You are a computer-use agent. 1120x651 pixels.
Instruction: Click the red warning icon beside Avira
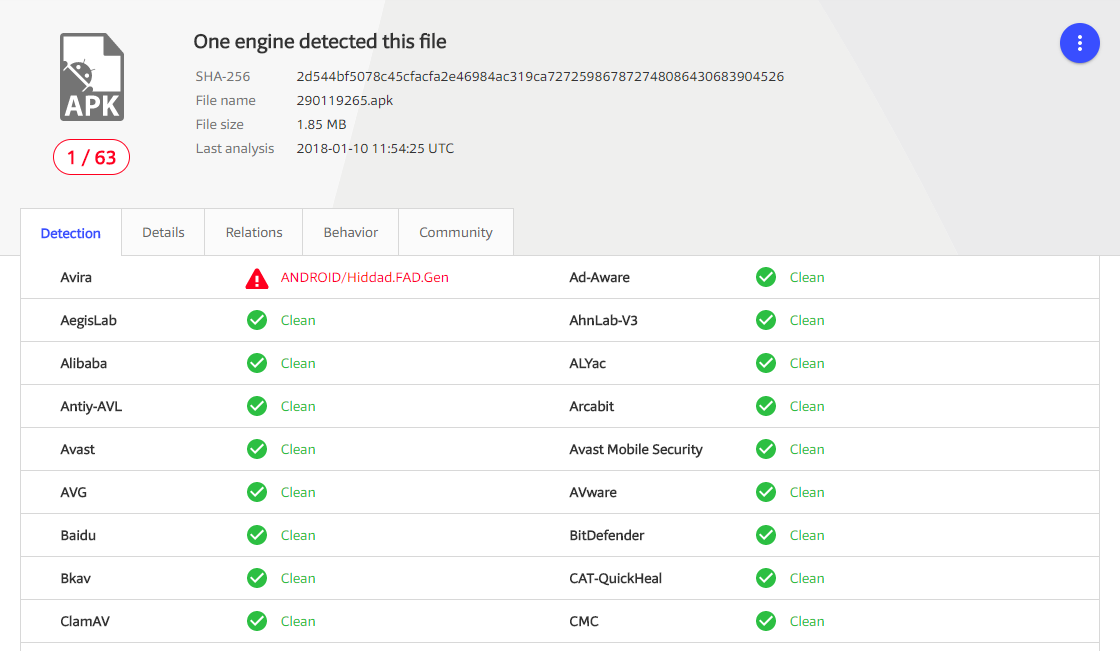[257, 279]
